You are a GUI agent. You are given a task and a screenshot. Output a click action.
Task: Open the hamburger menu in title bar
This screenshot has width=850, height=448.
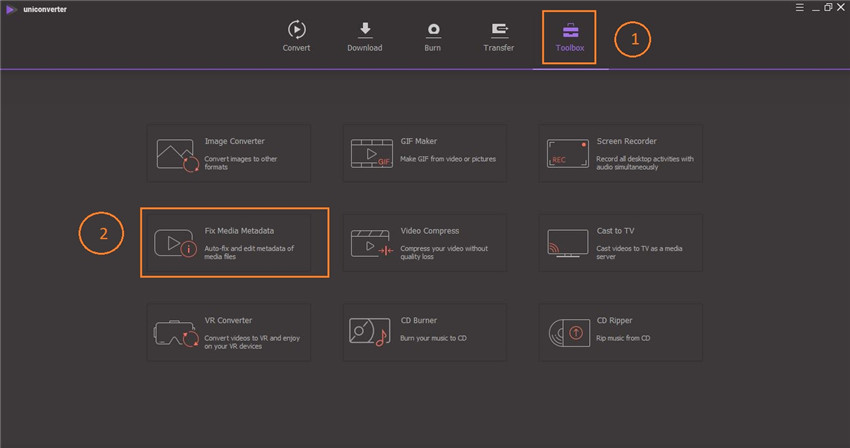799,7
